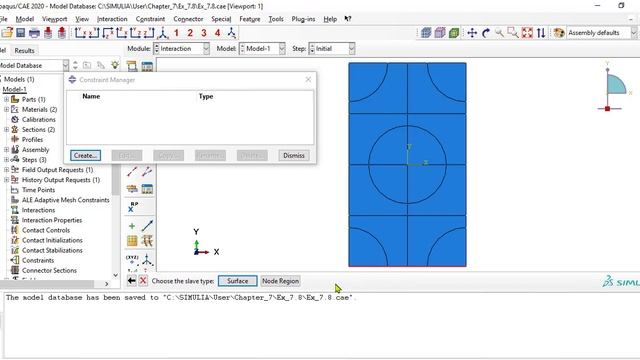Select user-defined view 1

tap(176, 33)
